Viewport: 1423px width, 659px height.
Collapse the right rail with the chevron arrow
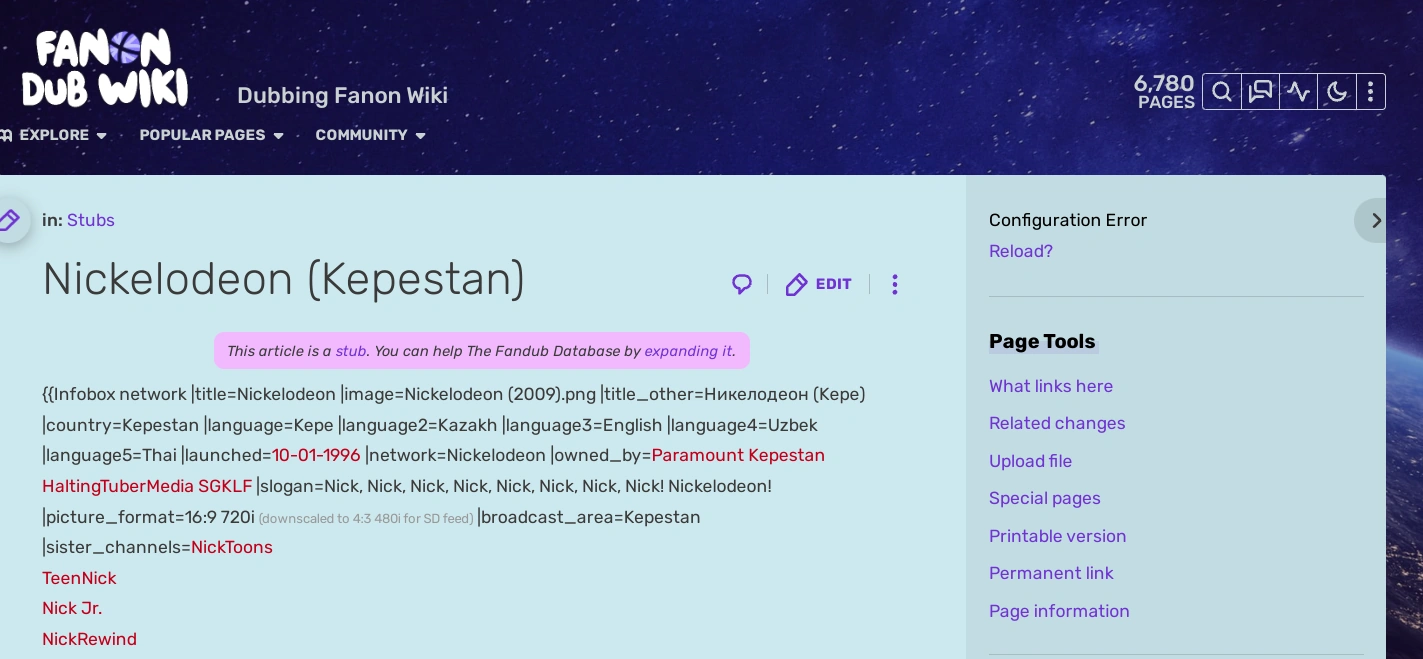pos(1376,220)
